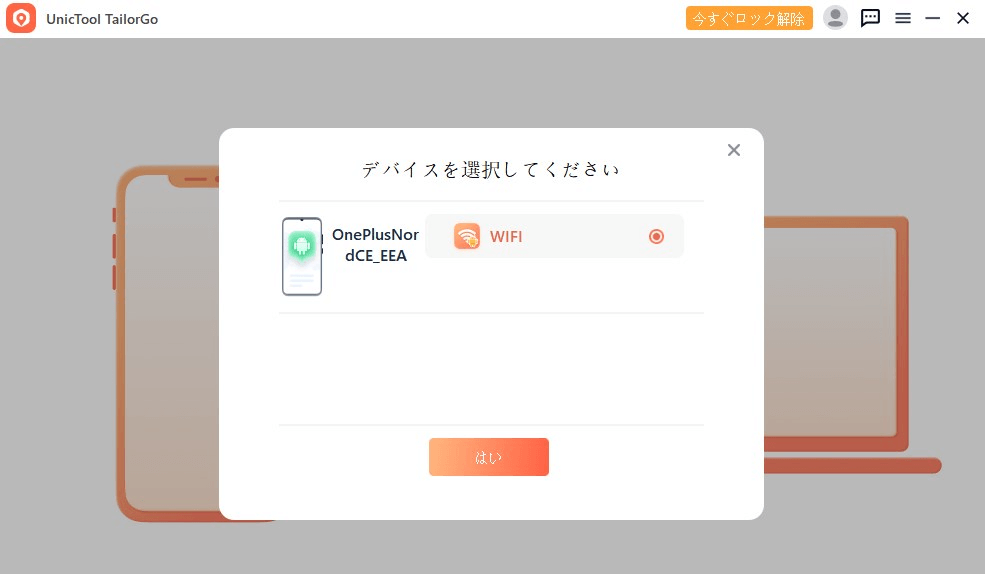Close the TailorGo application window
This screenshot has width=985, height=574.
click(962, 18)
